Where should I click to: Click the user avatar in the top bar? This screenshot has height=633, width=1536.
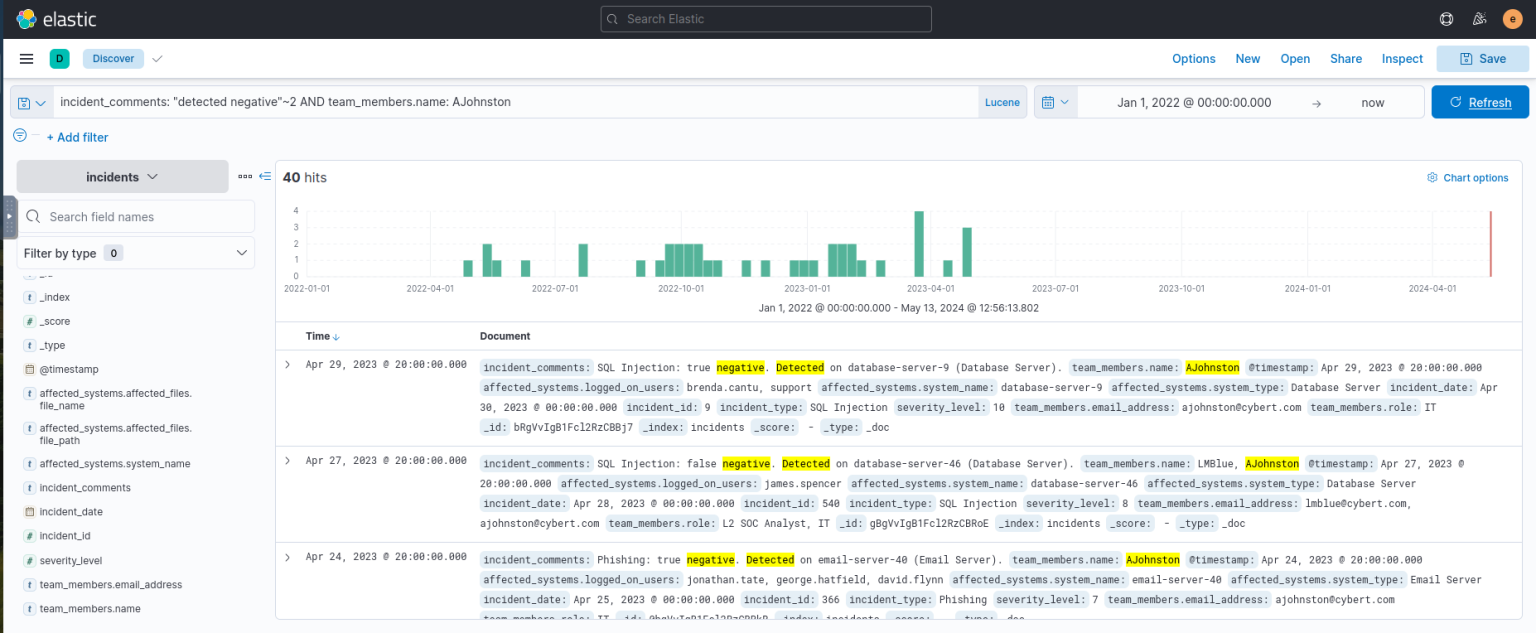click(1512, 18)
